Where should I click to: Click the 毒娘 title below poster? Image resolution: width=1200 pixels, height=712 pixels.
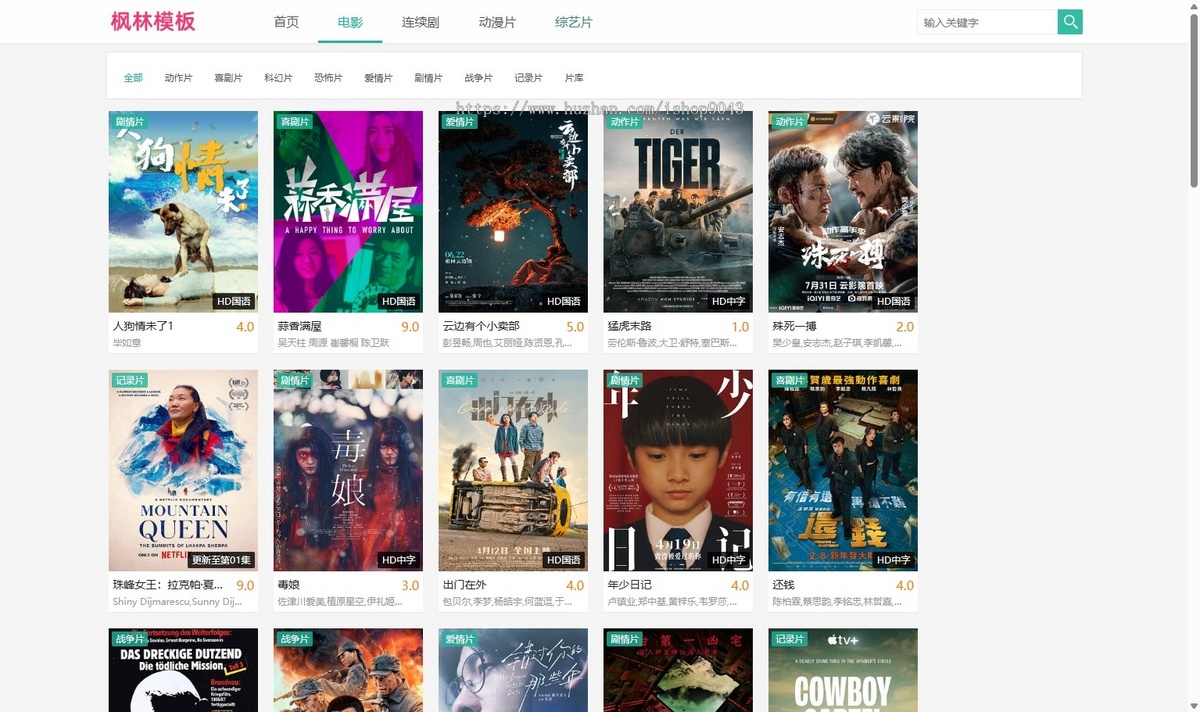[288, 585]
